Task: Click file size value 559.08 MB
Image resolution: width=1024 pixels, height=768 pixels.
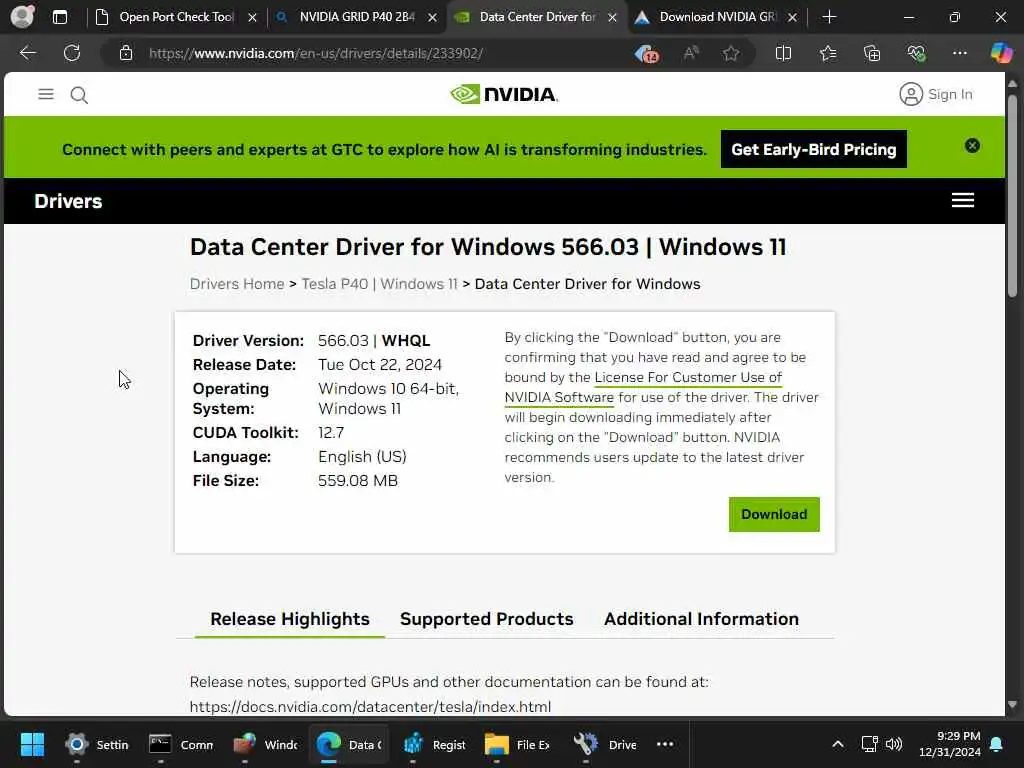Action: [357, 481]
